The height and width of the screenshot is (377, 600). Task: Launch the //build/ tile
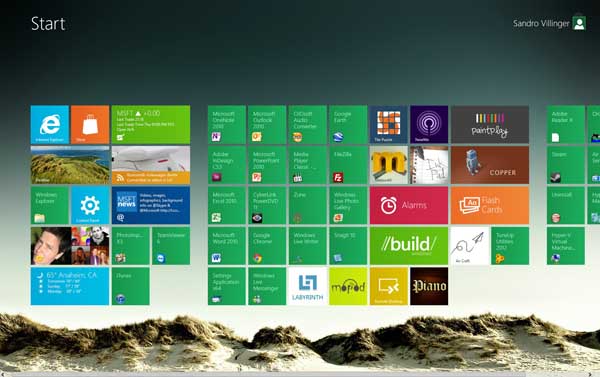click(409, 246)
